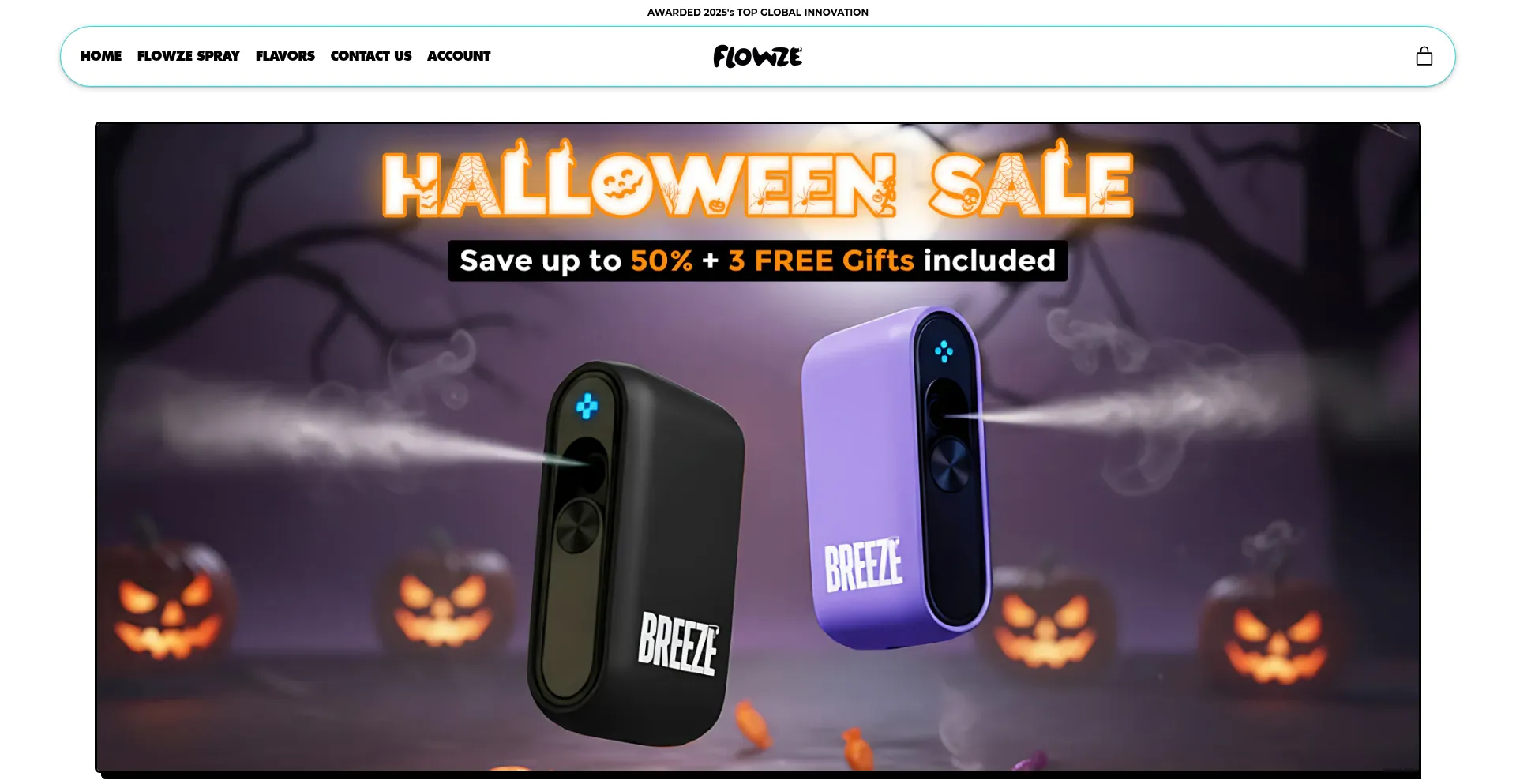The height and width of the screenshot is (784, 1516).
Task: Click the blue plus light on black device
Action: [x=587, y=406]
